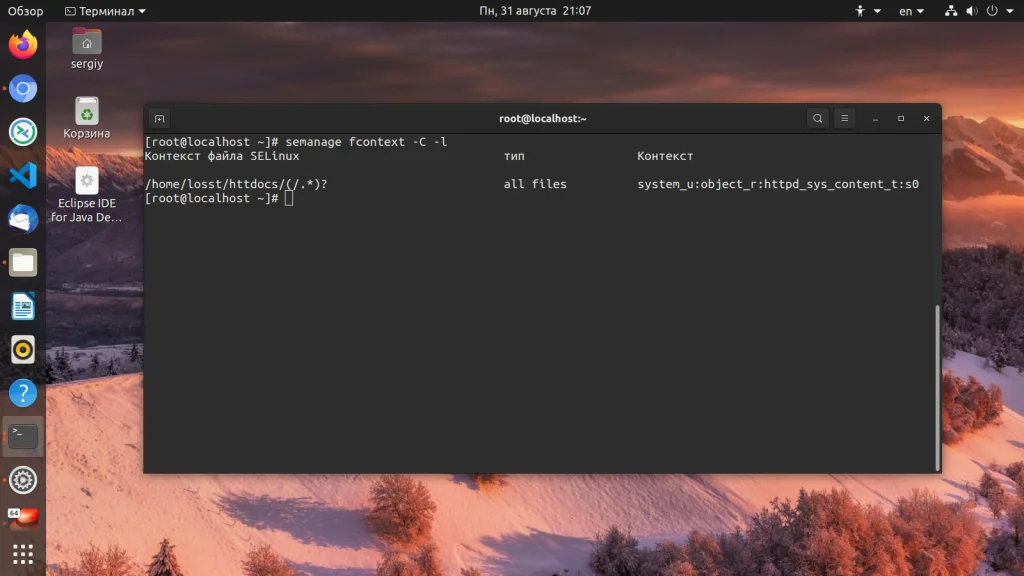Click the terminal prompt cursor line
This screenshot has height=576, width=1024.
pyautogui.click(x=219, y=199)
